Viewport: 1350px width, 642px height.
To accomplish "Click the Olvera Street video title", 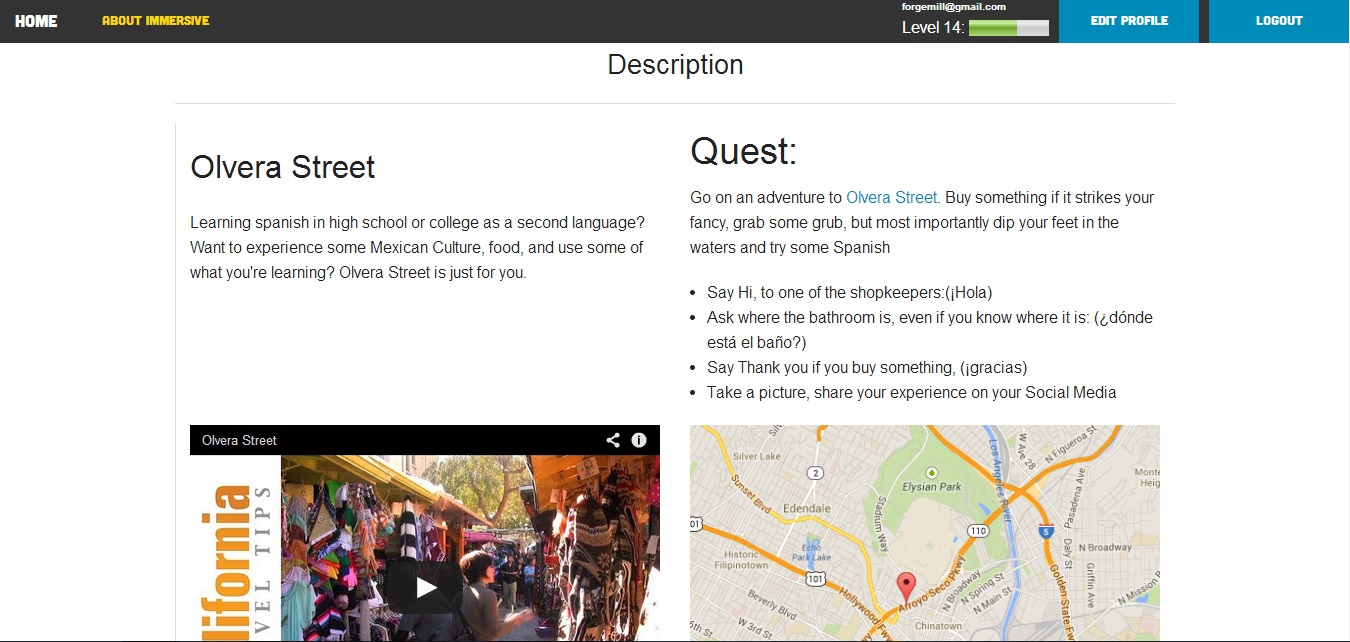I will click(239, 440).
